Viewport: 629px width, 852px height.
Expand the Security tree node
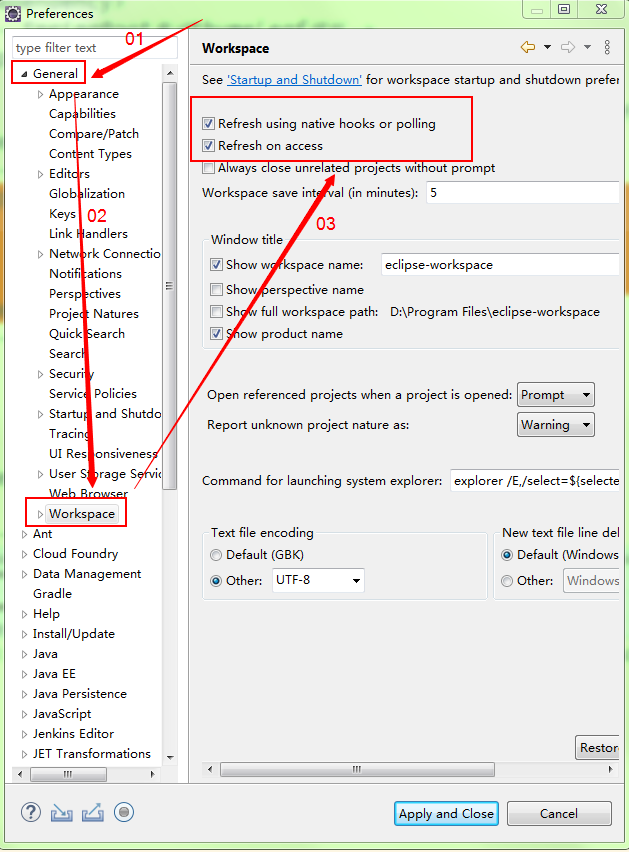click(x=40, y=374)
